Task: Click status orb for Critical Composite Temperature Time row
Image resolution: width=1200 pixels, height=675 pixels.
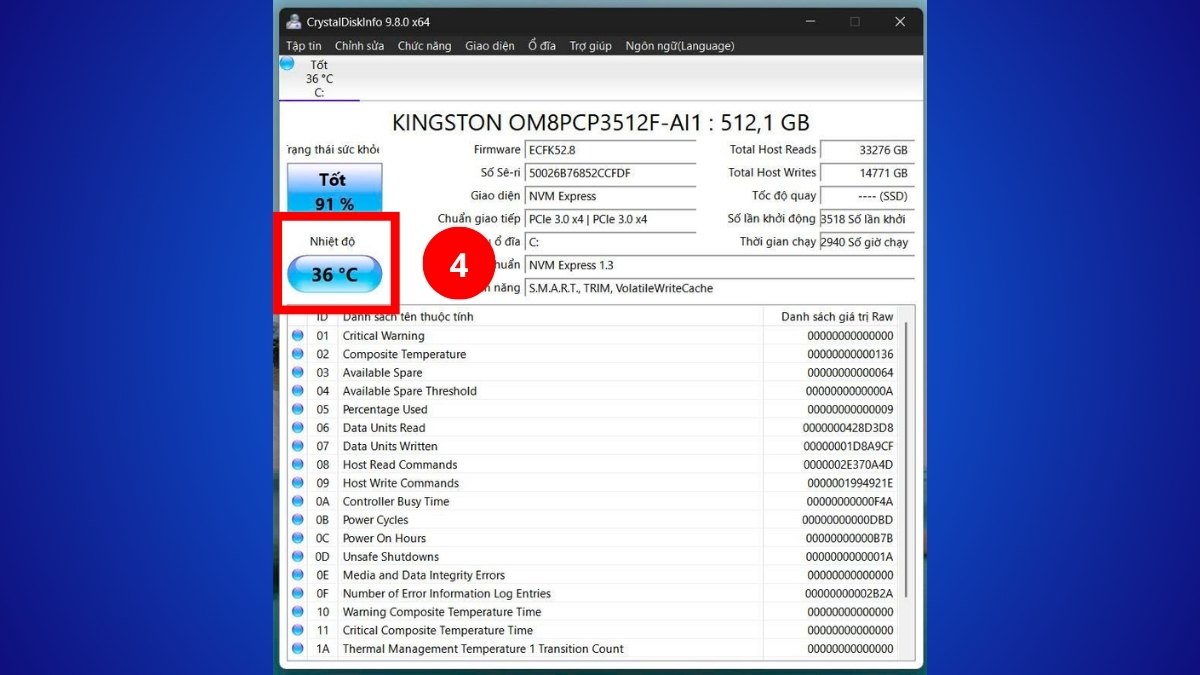Action: pyautogui.click(x=297, y=630)
